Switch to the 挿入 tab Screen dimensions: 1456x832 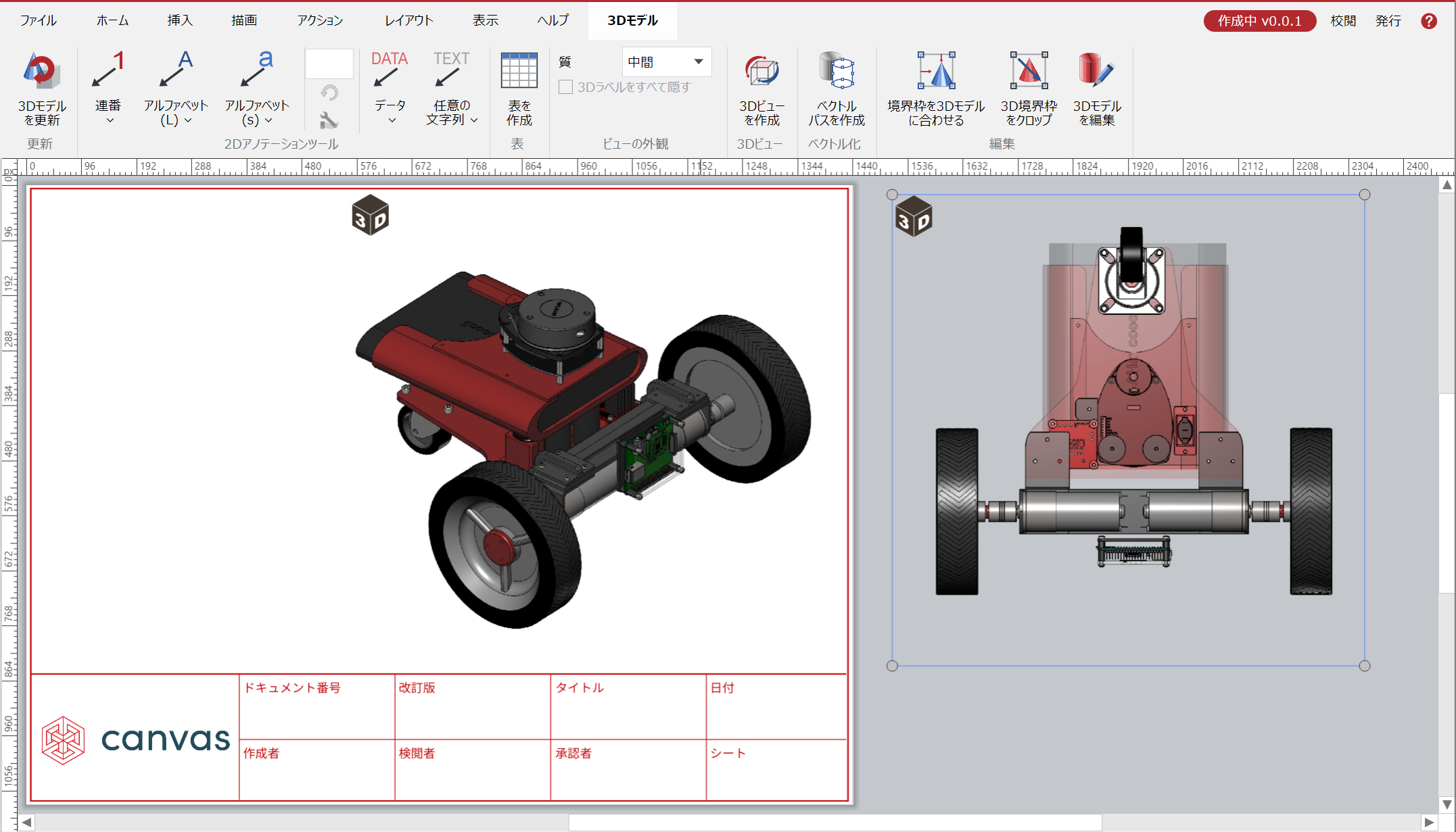tap(180, 20)
